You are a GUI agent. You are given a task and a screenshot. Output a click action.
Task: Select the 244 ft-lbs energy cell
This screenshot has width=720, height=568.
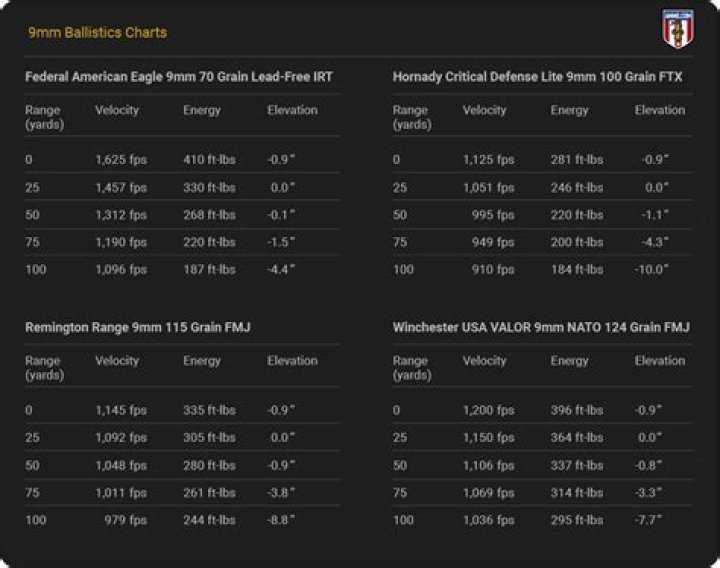(x=209, y=521)
